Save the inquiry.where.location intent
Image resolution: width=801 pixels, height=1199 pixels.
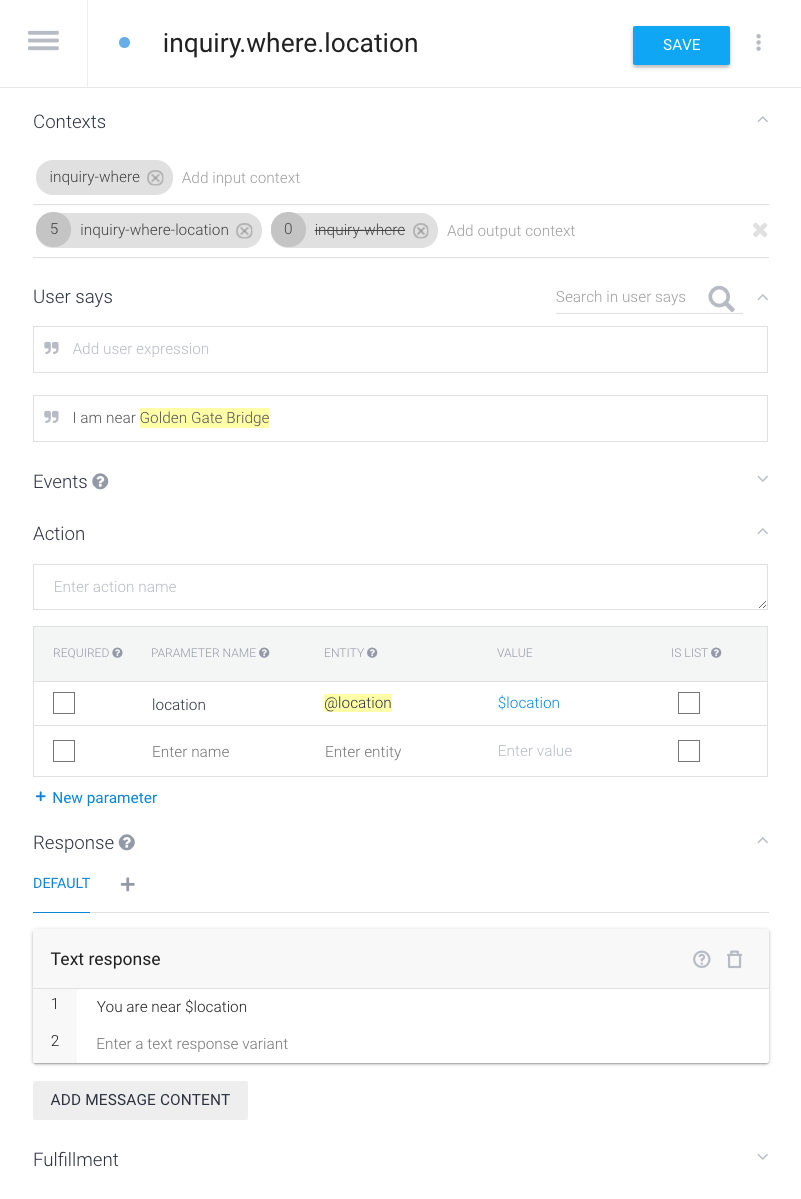click(681, 45)
